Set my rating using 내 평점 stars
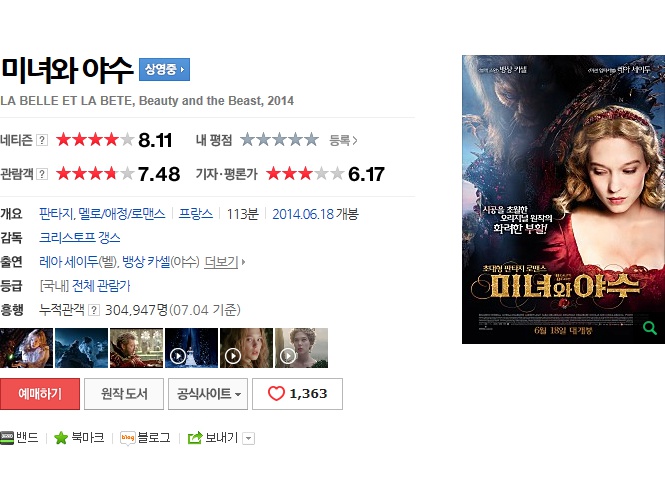The width and height of the screenshot is (665, 496). point(279,139)
